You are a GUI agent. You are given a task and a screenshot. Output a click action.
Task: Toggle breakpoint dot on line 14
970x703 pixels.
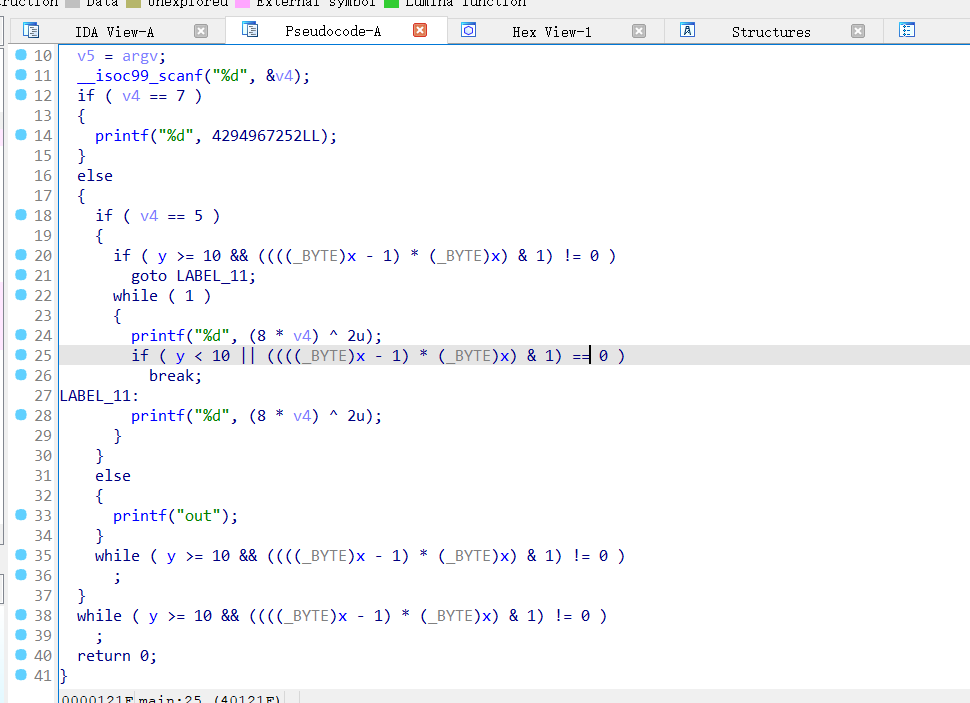point(21,134)
